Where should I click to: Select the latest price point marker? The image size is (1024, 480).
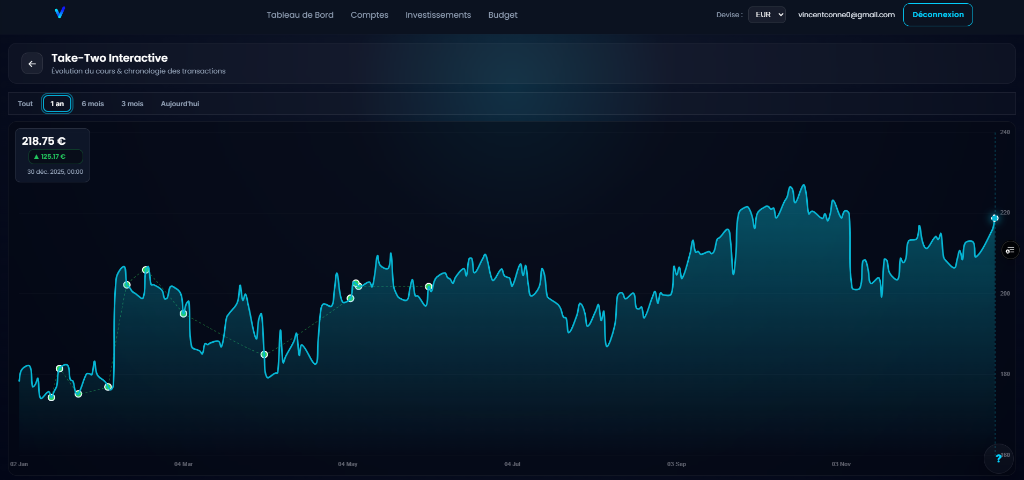(x=995, y=218)
